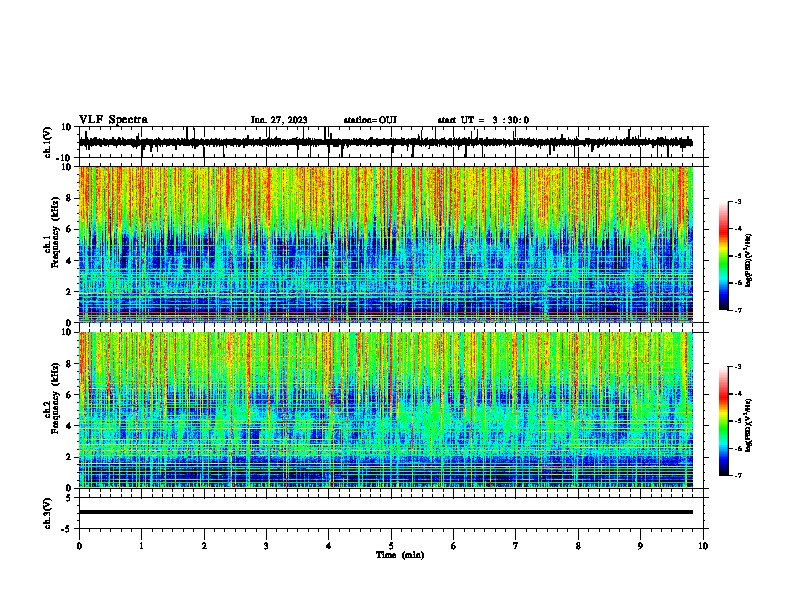Click the "-7" tick on ch.2 colorbar
The width and height of the screenshot is (792, 612).
pyautogui.click(x=738, y=475)
